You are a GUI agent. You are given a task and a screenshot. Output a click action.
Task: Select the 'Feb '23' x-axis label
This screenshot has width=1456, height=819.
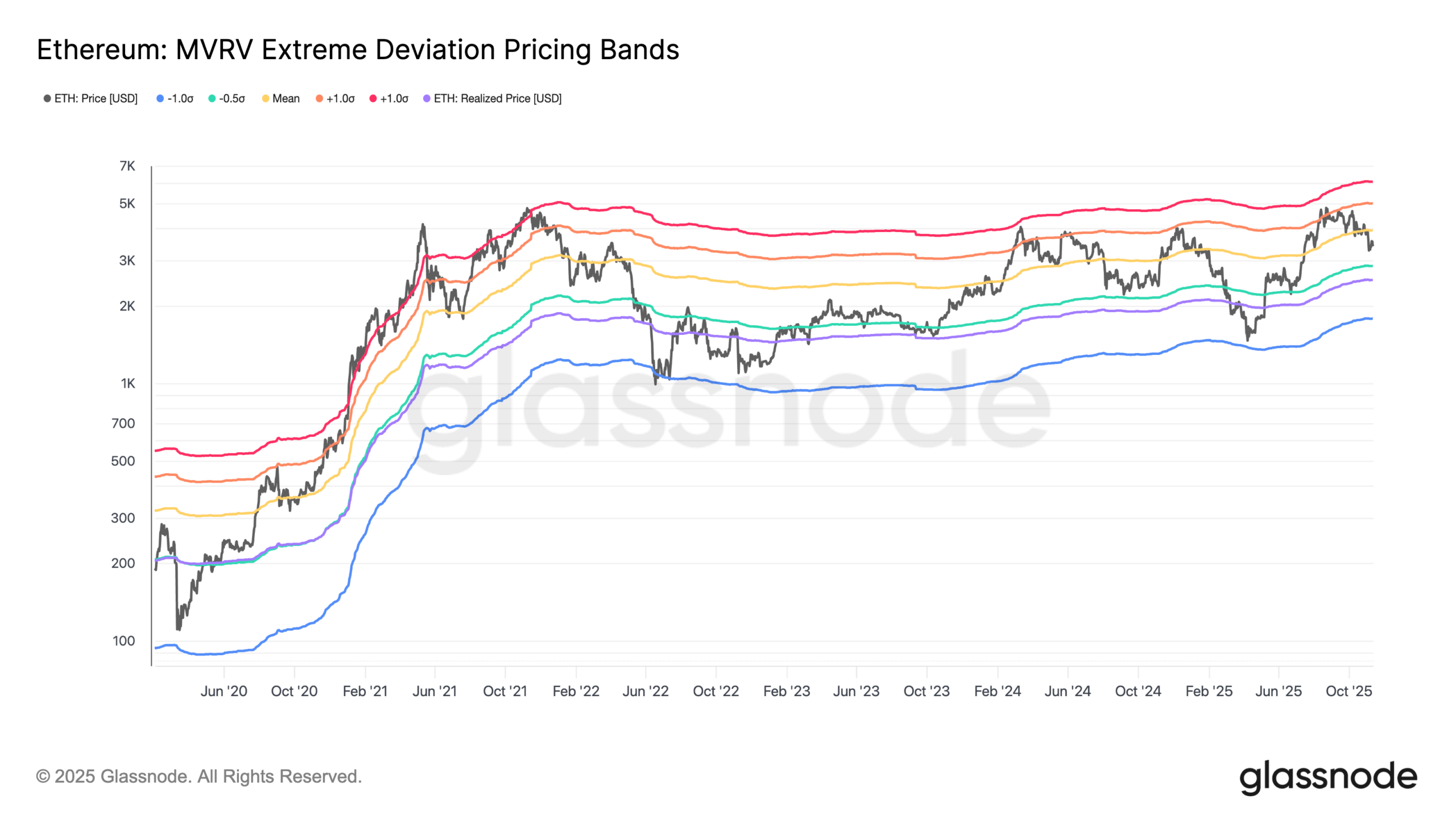pos(787,691)
